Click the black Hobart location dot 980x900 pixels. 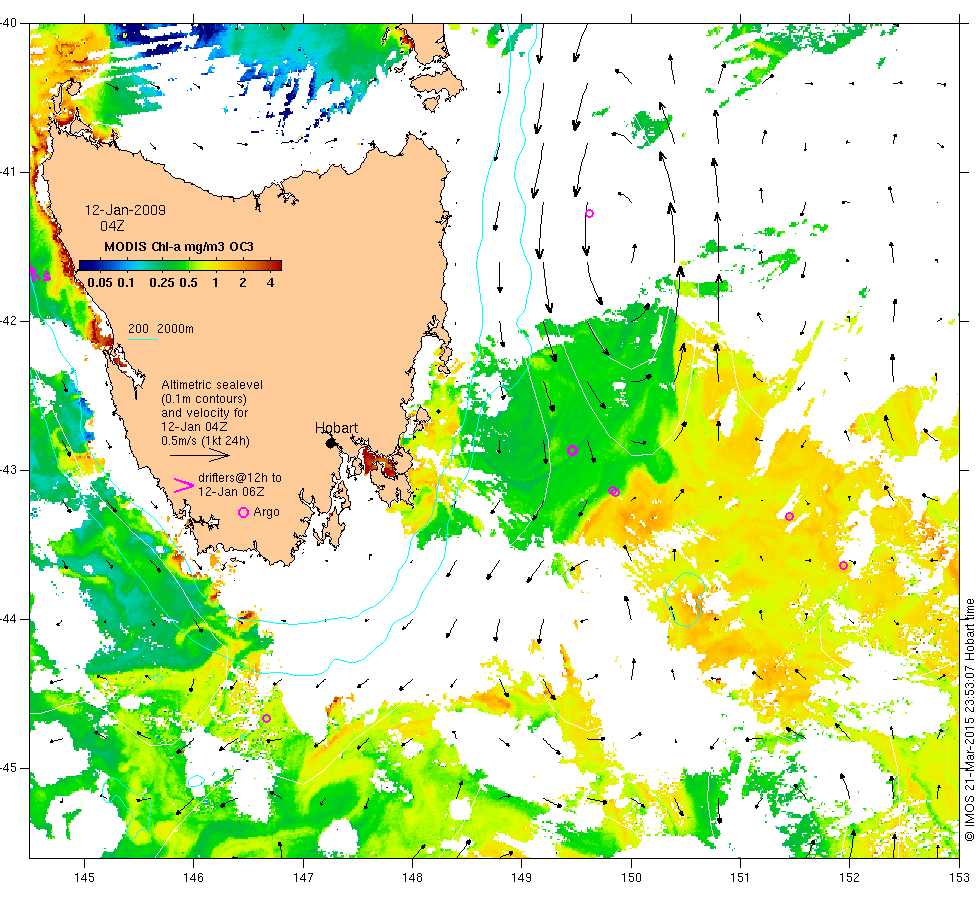[331, 443]
